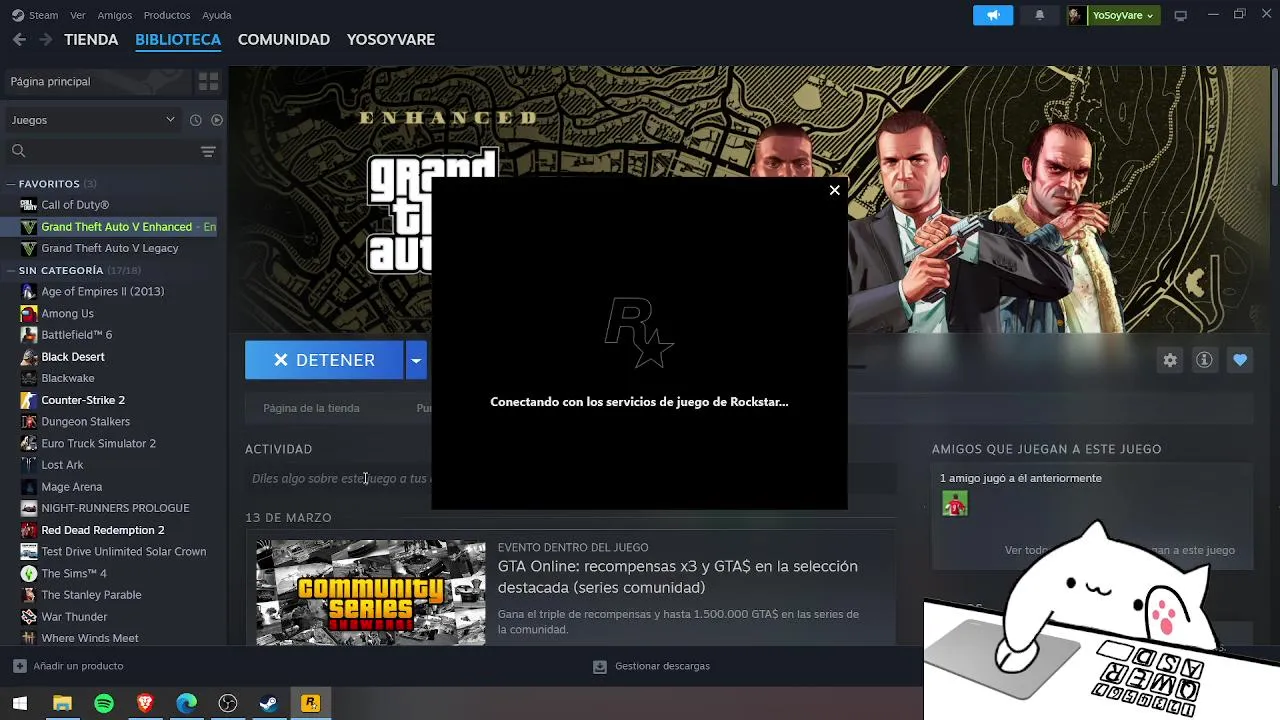Click The Sims™ 4 game icon
The height and width of the screenshot is (720, 1280).
[x=29, y=573]
